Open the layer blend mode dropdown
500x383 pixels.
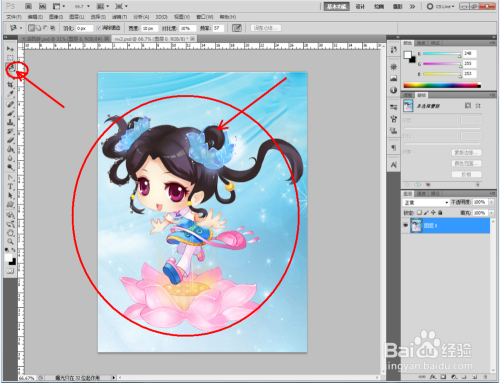tap(426, 202)
